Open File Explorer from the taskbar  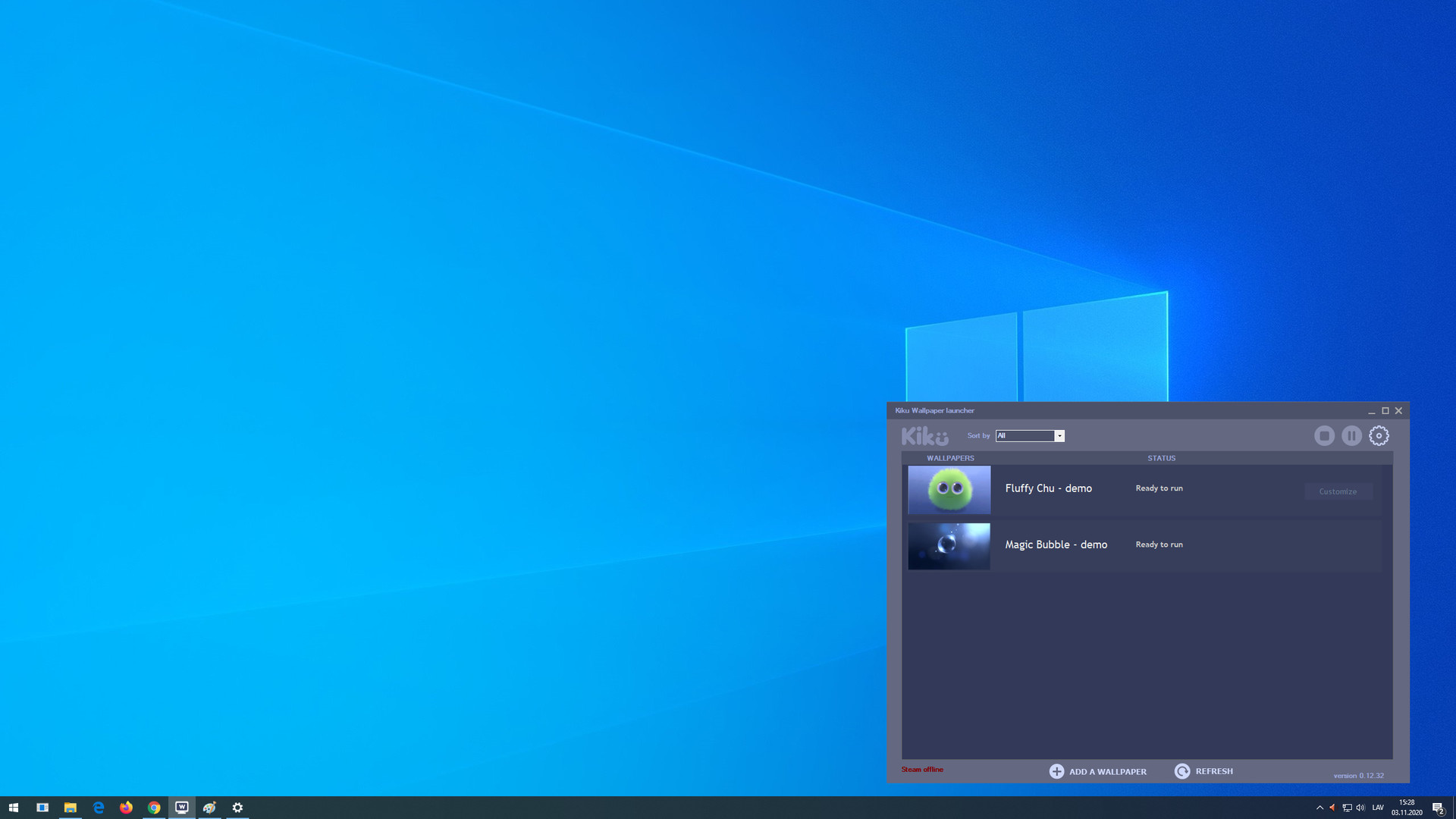coord(70,808)
